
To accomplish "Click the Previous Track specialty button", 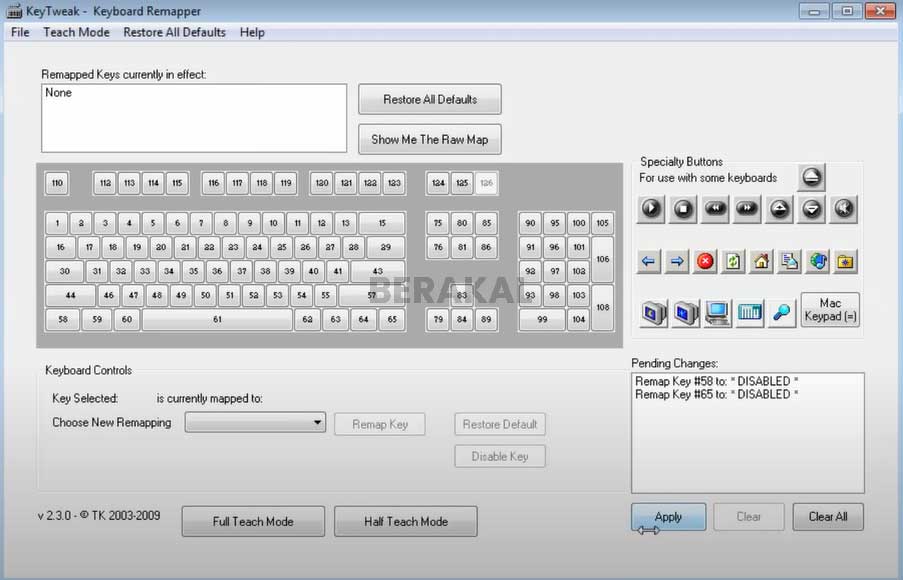I will pos(715,209).
